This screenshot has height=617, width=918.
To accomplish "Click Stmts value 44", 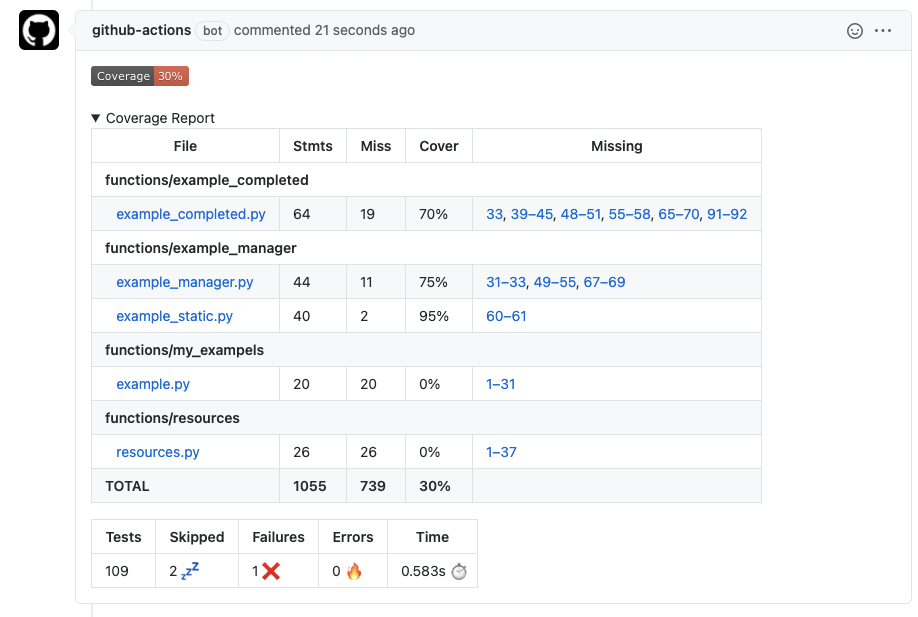I will [302, 282].
